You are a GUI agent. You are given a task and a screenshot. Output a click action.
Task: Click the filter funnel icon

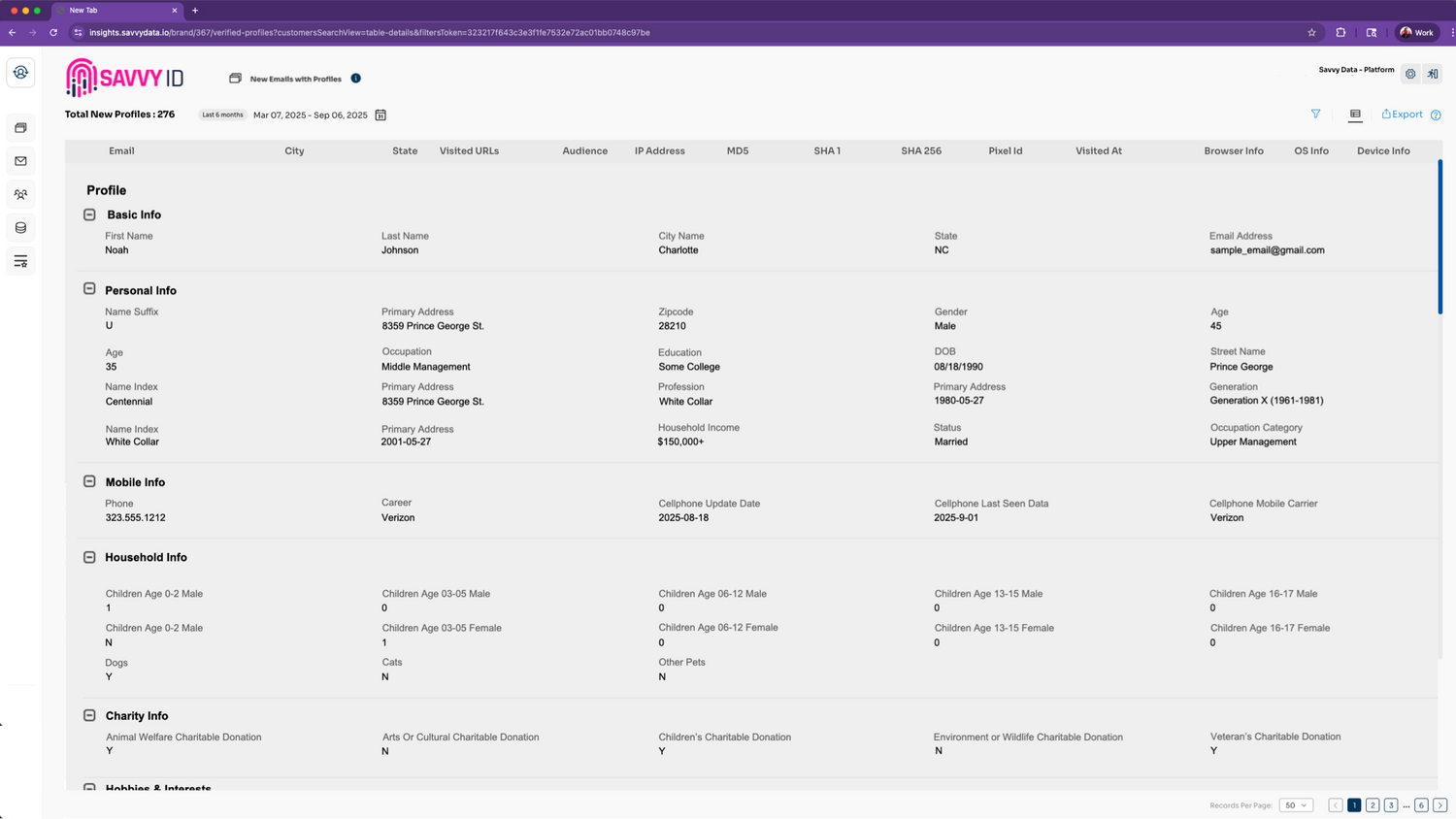click(x=1315, y=115)
